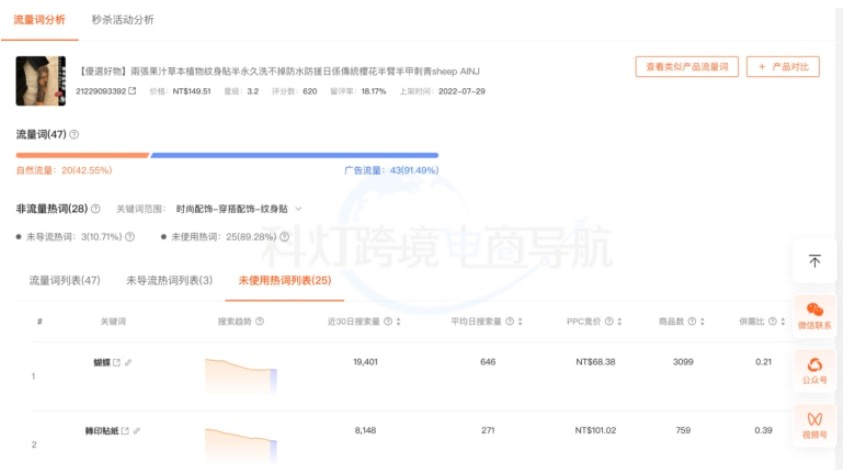Sort by 商品数
Viewport: 848px width, 470px height.
point(703,321)
